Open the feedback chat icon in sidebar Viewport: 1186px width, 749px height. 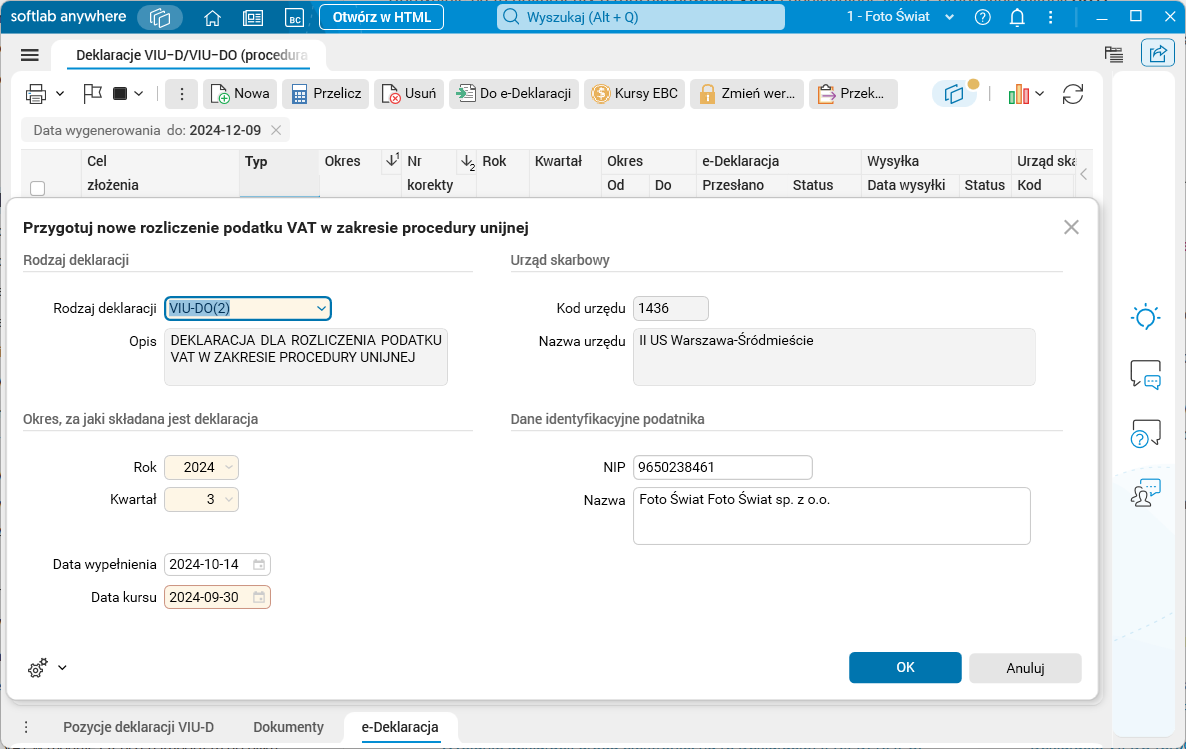(1145, 374)
